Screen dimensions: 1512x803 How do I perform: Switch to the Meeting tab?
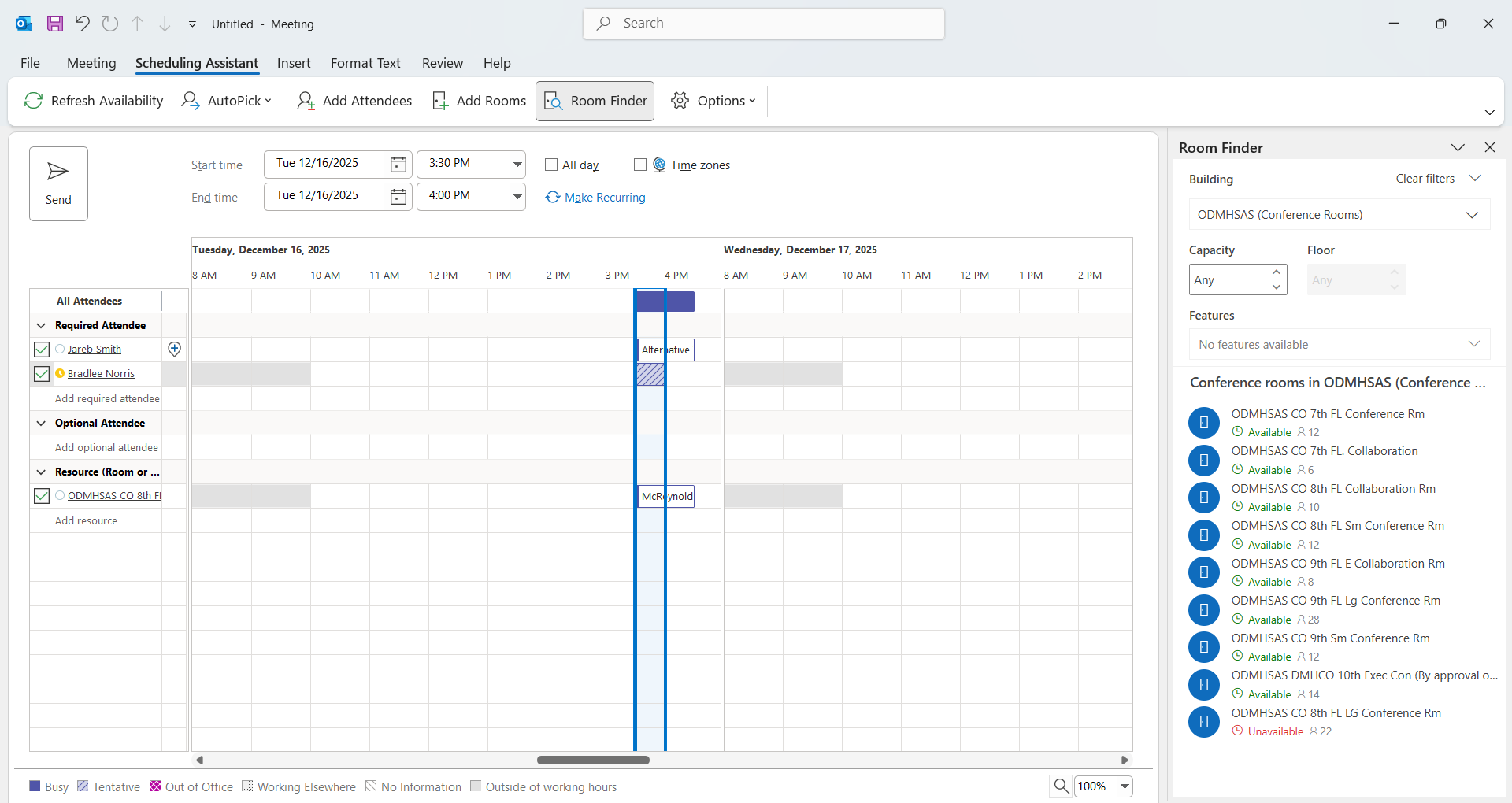coord(91,63)
